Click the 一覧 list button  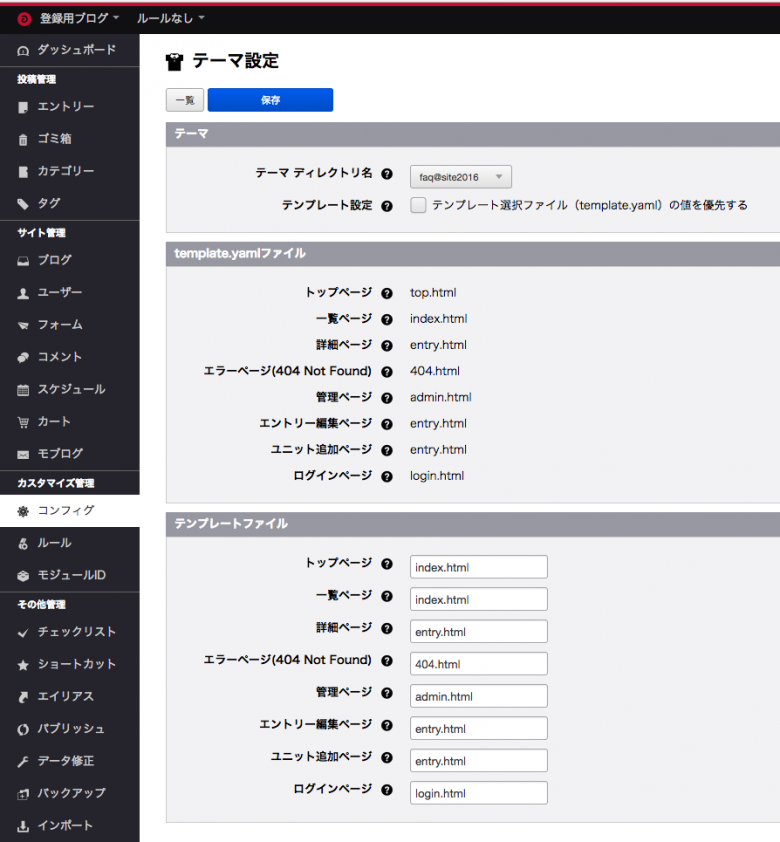click(184, 100)
